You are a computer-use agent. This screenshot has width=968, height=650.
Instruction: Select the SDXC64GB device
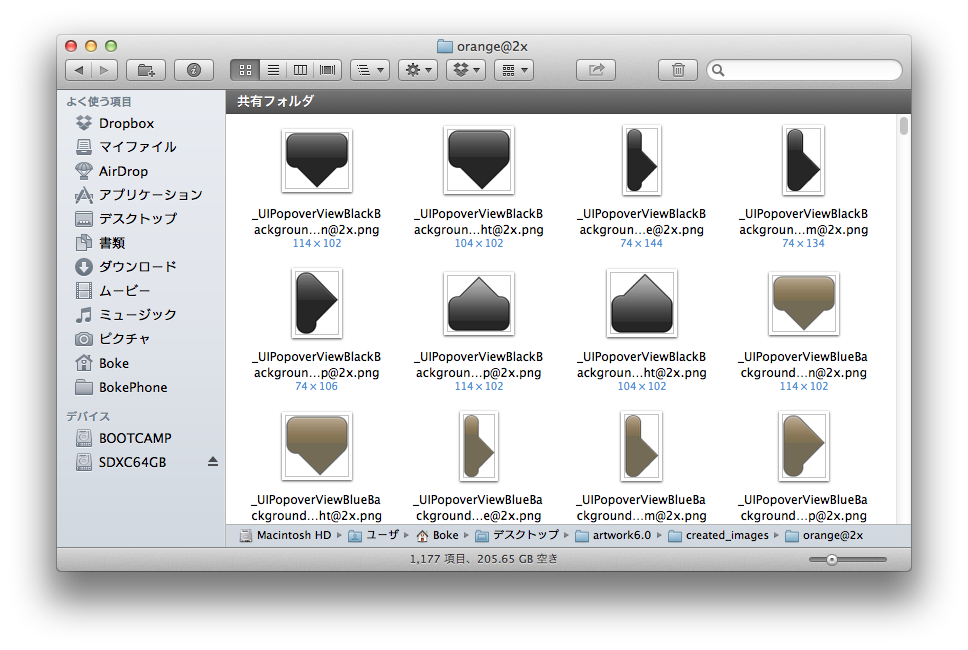[121, 462]
